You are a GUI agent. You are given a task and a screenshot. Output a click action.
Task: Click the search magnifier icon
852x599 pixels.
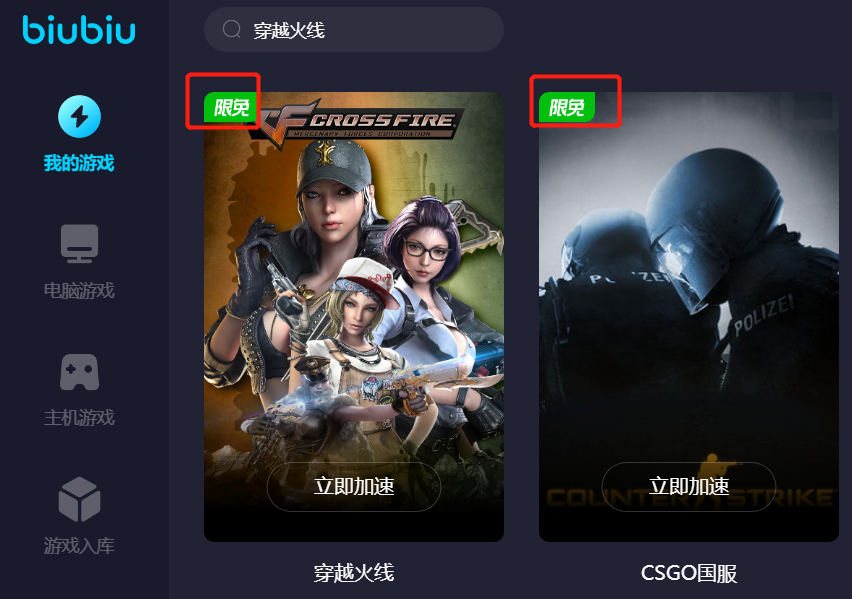click(232, 29)
